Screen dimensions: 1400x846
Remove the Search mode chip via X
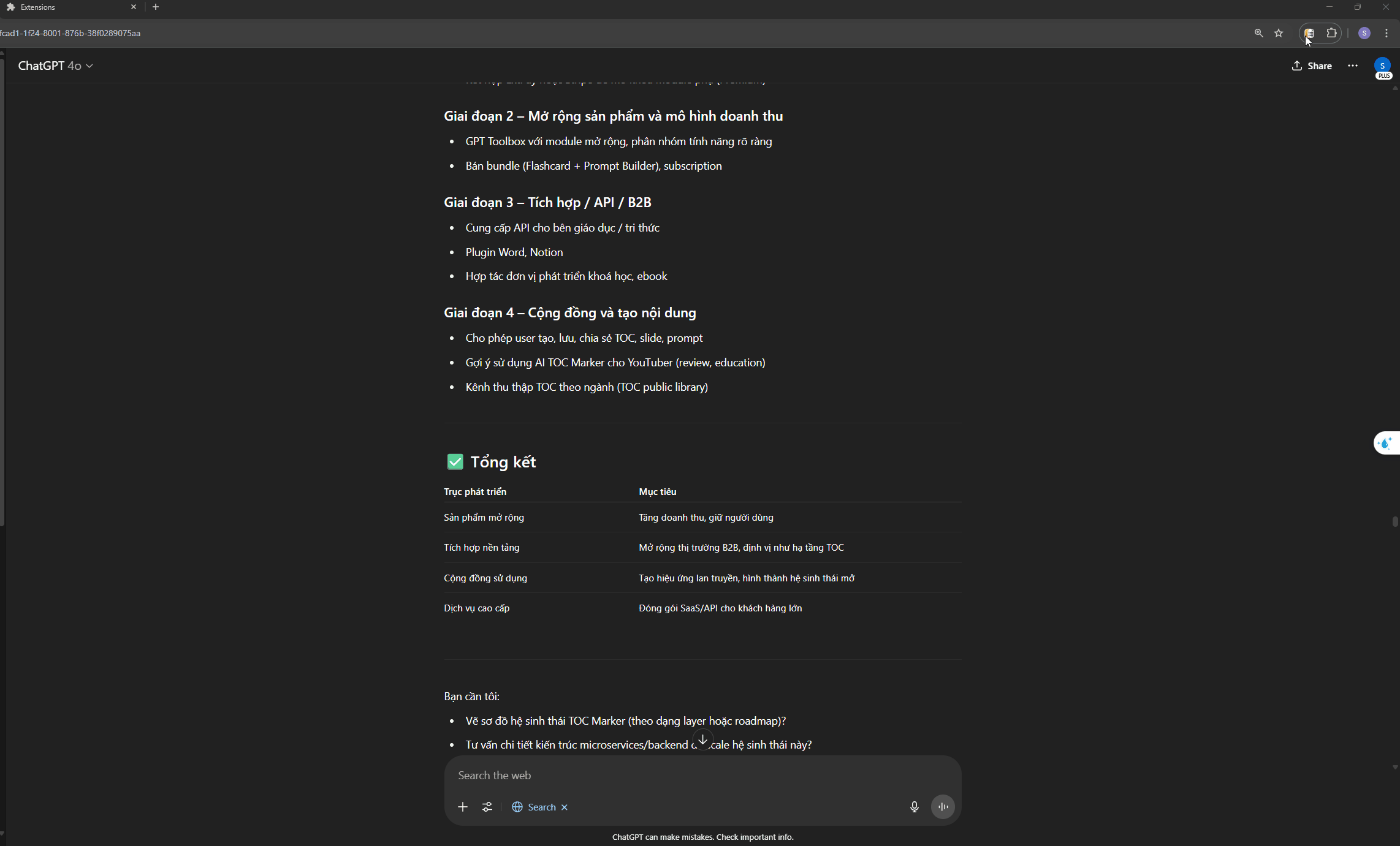pos(565,807)
